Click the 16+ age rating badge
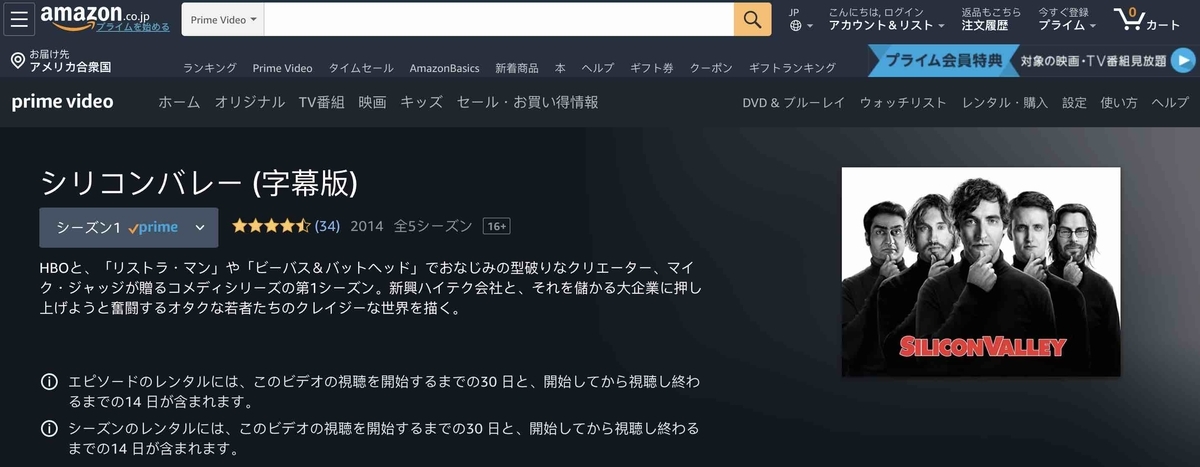The height and width of the screenshot is (467, 1200). point(496,226)
